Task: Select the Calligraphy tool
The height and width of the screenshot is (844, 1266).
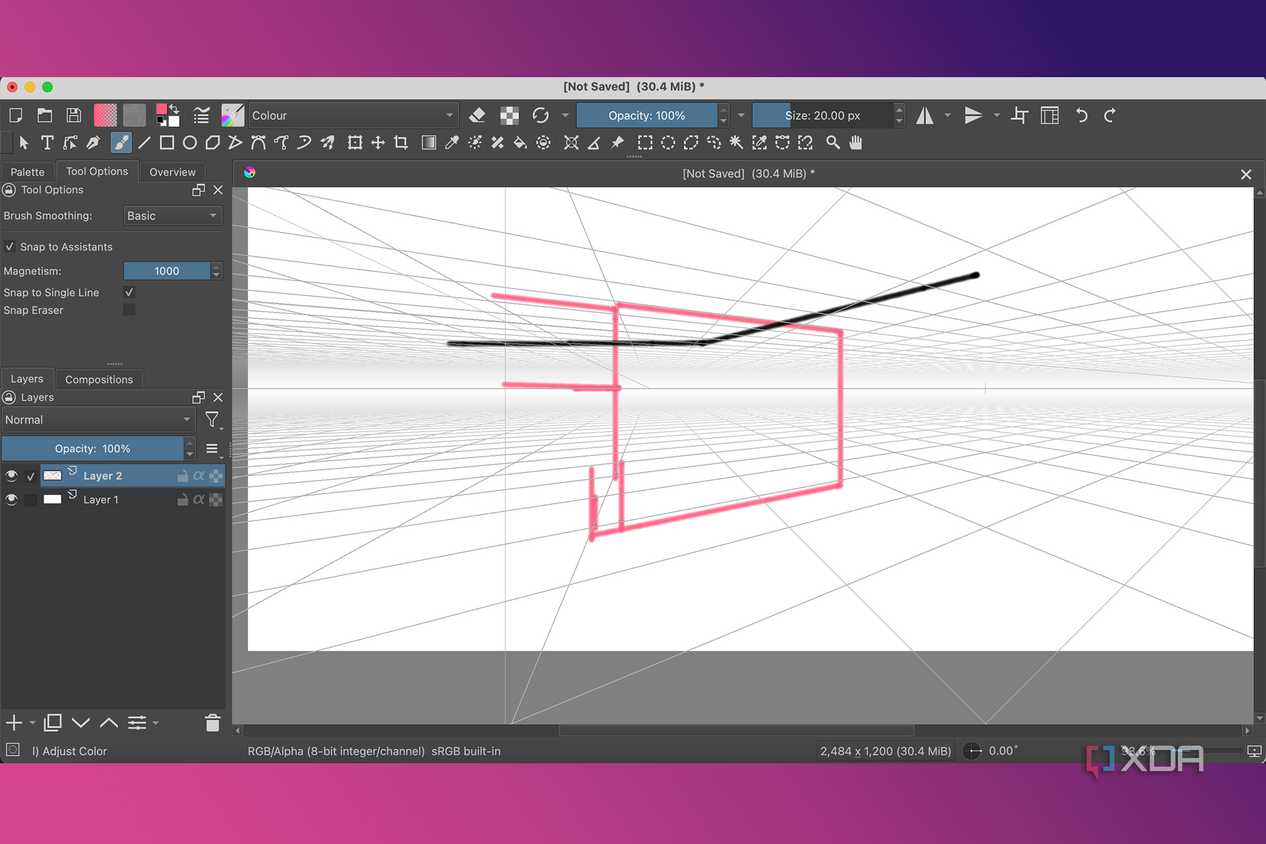Action: coord(93,143)
